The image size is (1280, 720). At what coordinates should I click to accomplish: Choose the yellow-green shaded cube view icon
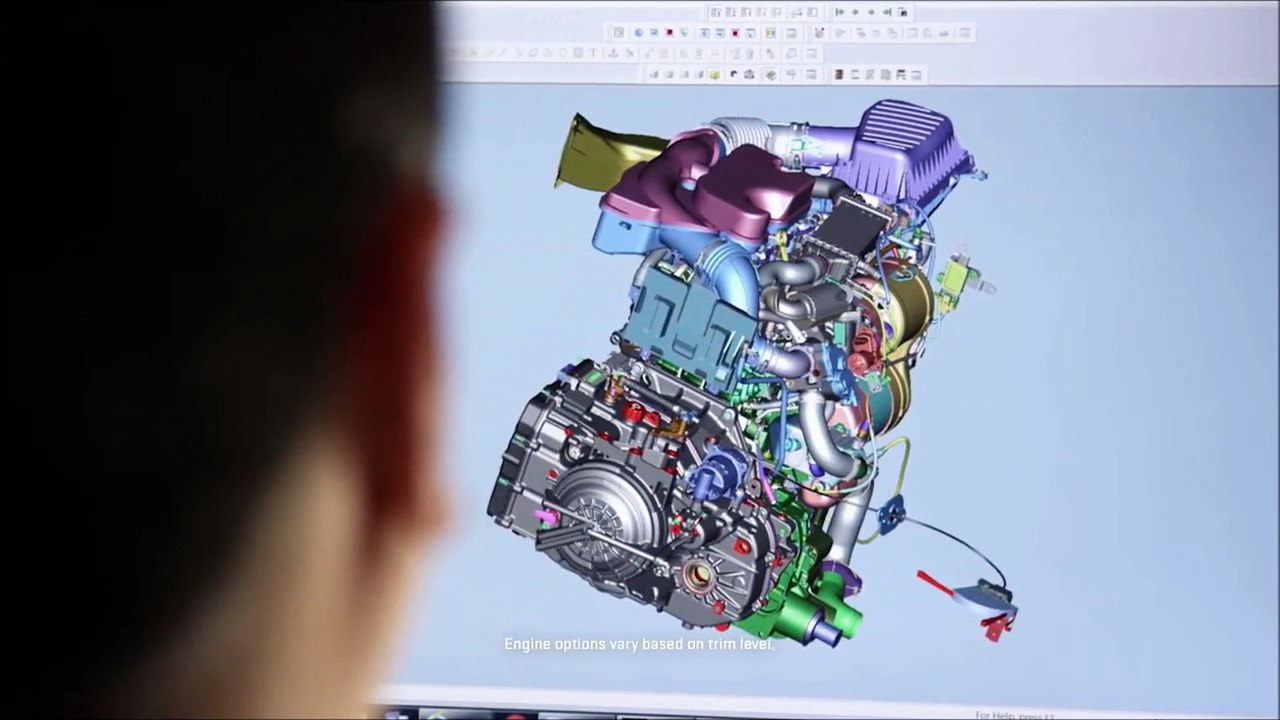click(715, 74)
